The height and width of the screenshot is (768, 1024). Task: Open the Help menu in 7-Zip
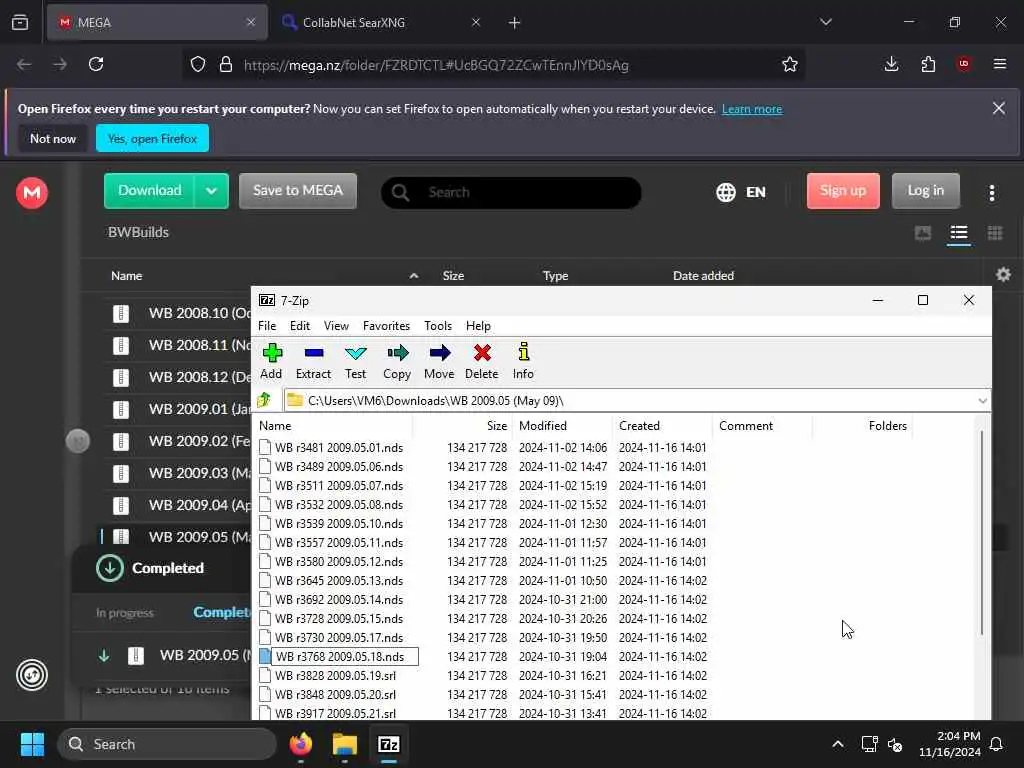[478, 325]
